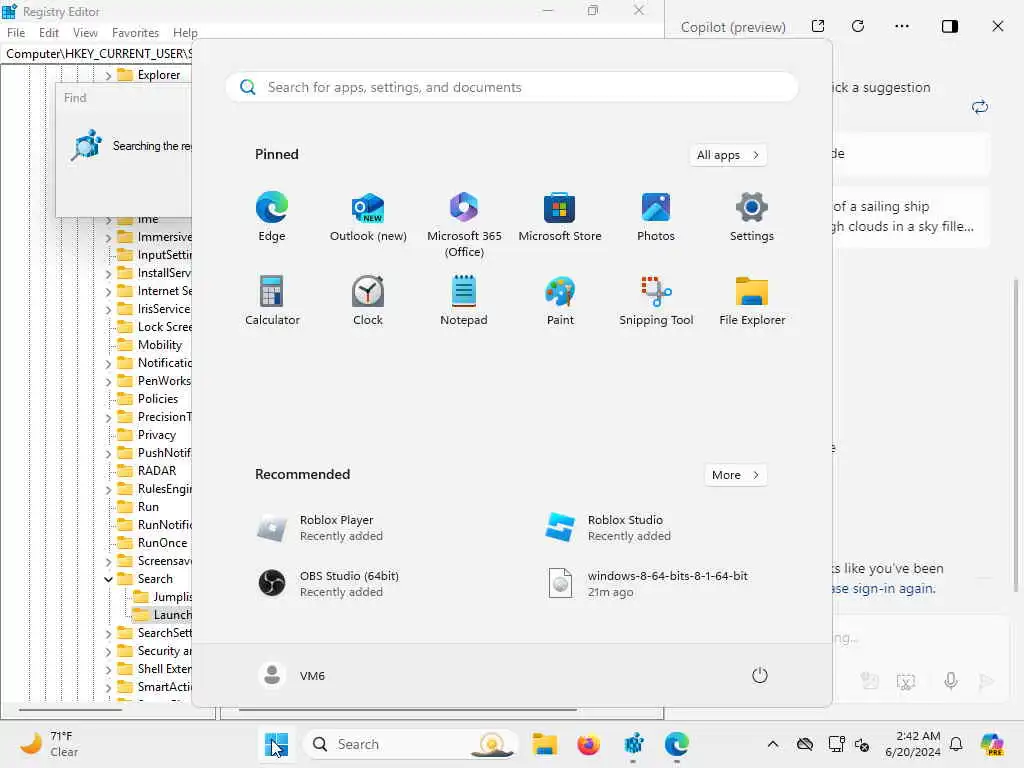The image size is (1024, 768).
Task: Open Settings from pinned apps
Action: click(752, 217)
